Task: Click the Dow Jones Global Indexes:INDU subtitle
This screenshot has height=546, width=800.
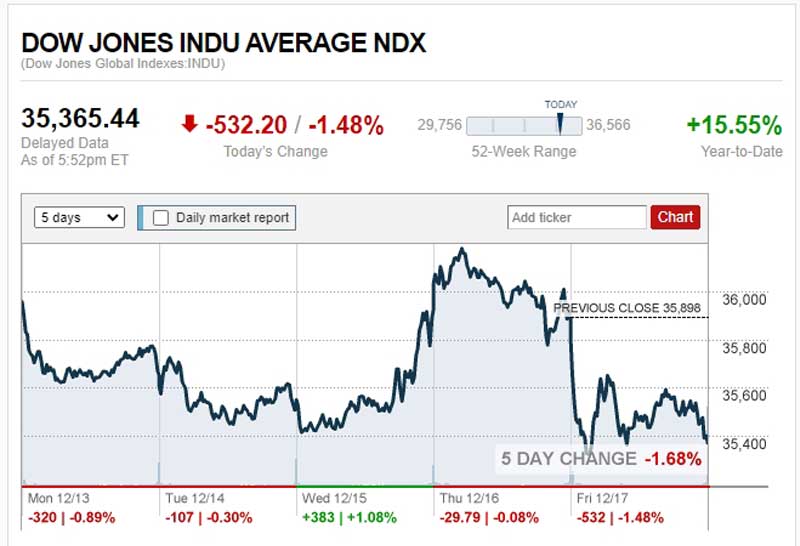Action: [123, 65]
